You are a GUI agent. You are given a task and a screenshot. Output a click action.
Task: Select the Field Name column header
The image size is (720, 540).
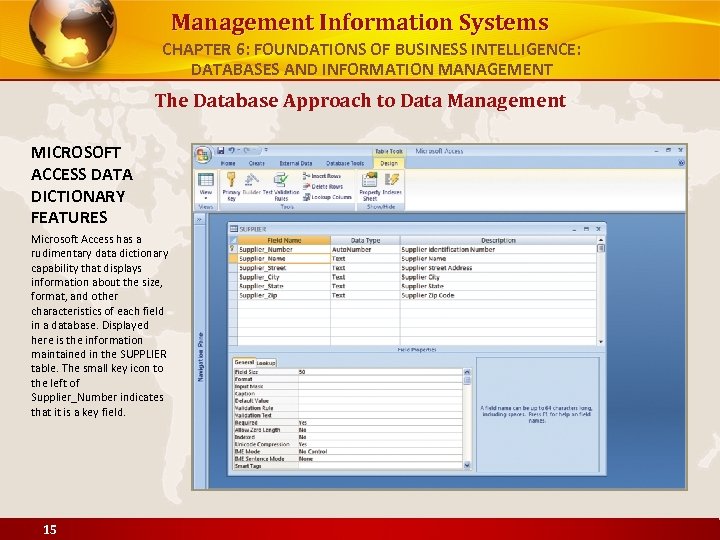click(284, 240)
